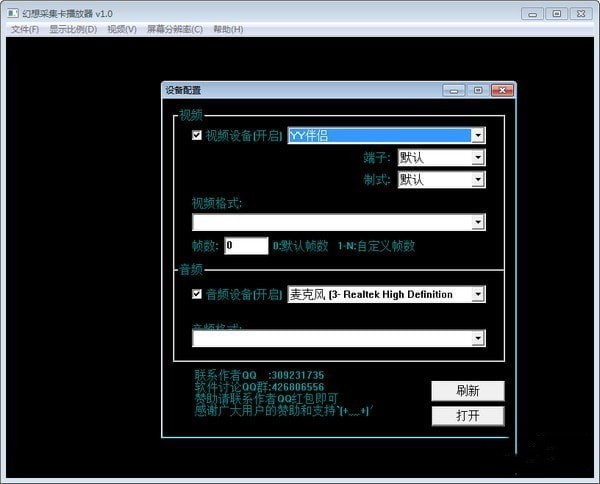Open the 文件(F) menu
Viewport: 600px width, 484px height.
[x=25, y=29]
